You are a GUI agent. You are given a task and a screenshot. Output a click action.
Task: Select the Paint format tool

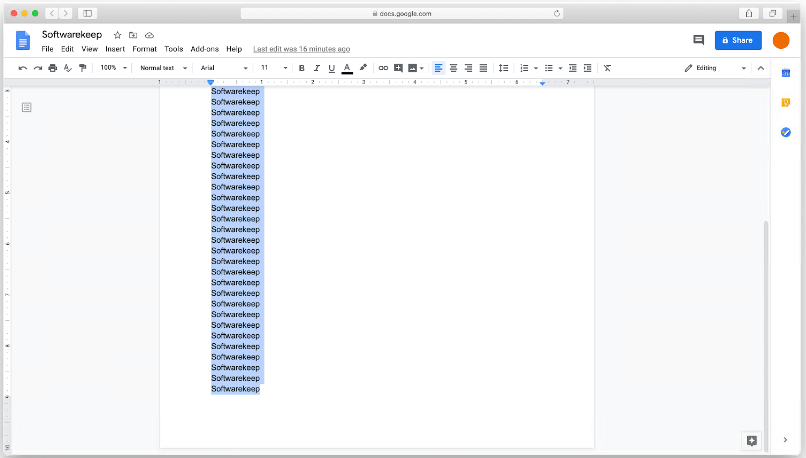point(82,68)
